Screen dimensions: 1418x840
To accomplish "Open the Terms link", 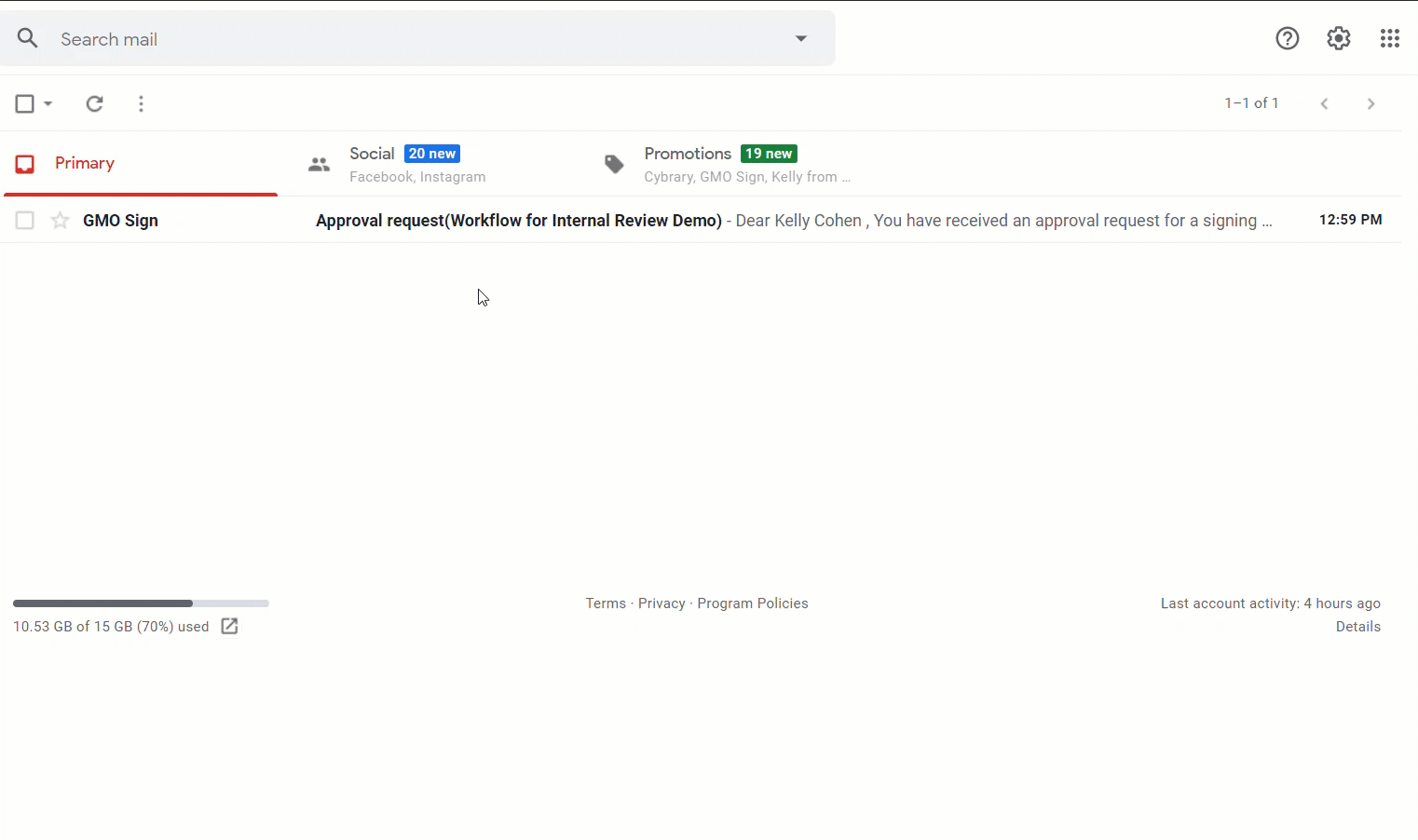I will (606, 603).
